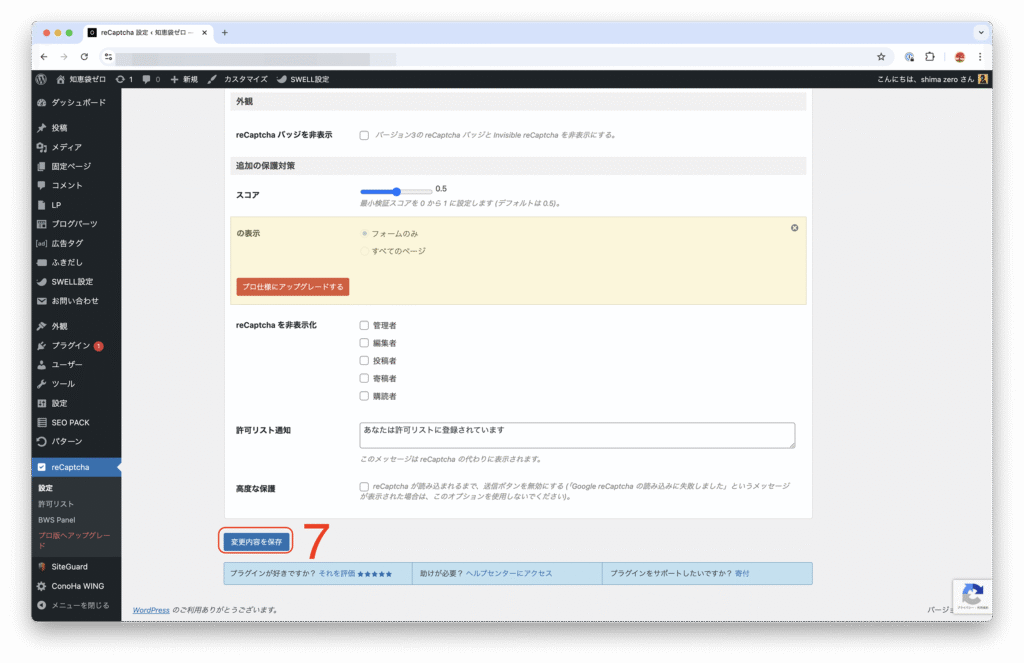Viewport: 1024px width, 663px height.
Task: Check the 寄稿者 checkbox
Action: (364, 378)
